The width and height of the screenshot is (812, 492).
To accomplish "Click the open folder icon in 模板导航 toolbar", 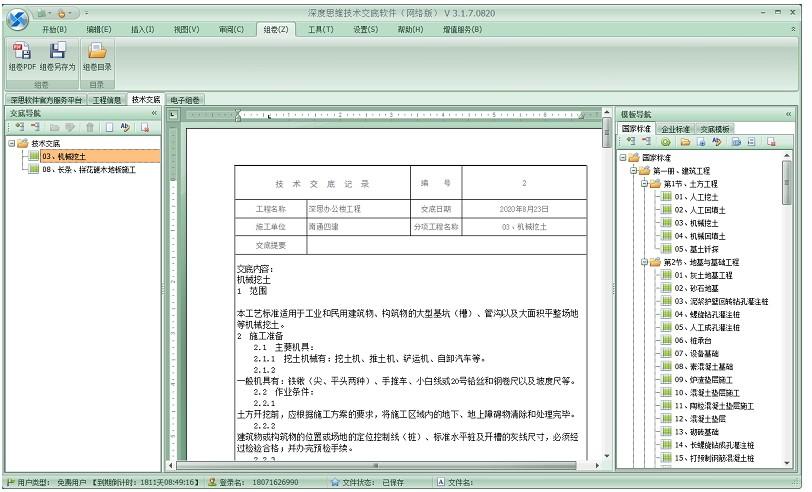I will (685, 142).
